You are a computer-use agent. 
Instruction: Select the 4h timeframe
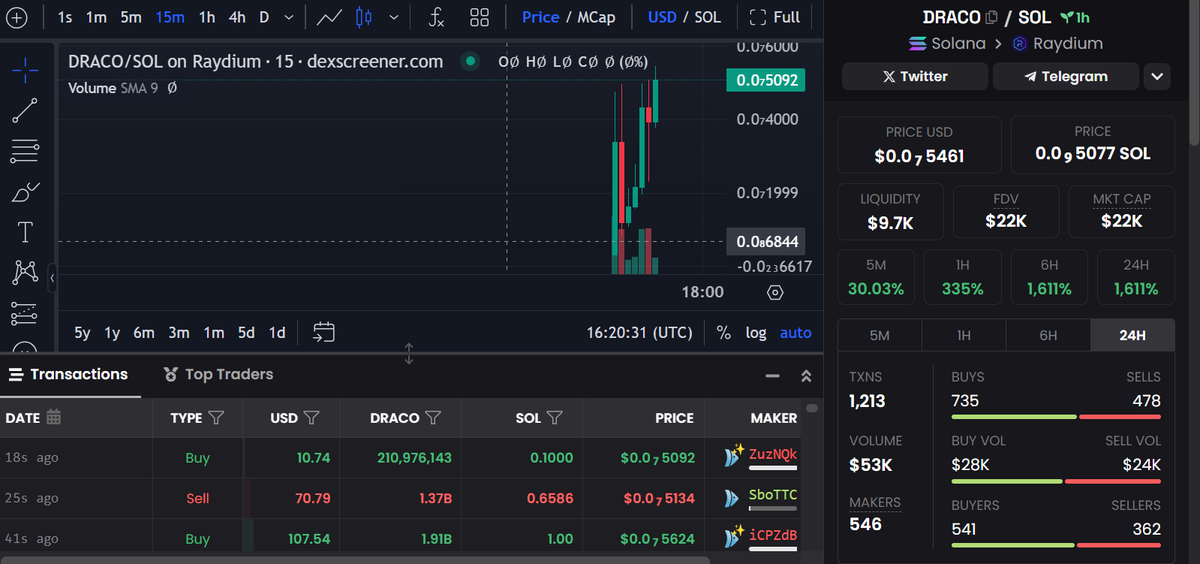tap(237, 17)
